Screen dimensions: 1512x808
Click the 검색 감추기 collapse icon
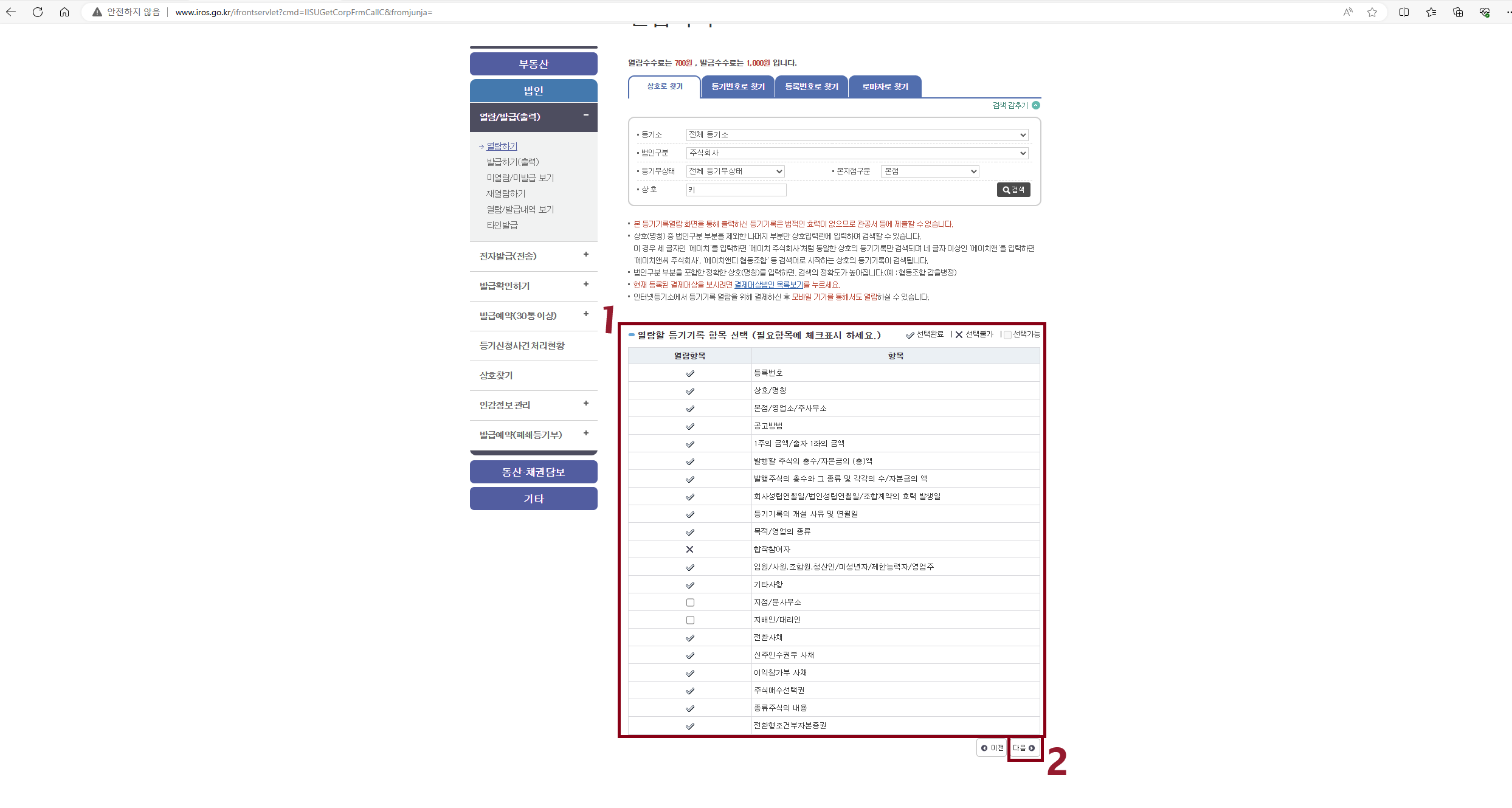coord(1036,105)
